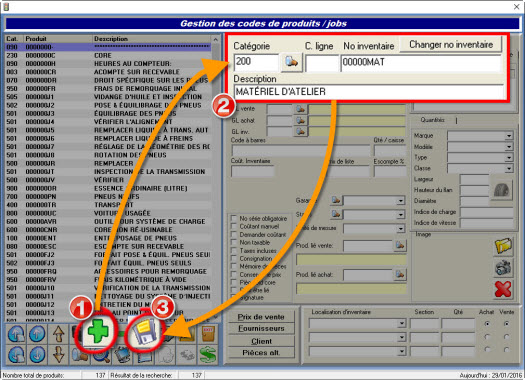Open the Catégorie lookup icon
This screenshot has width=525, height=380.
click(x=291, y=62)
